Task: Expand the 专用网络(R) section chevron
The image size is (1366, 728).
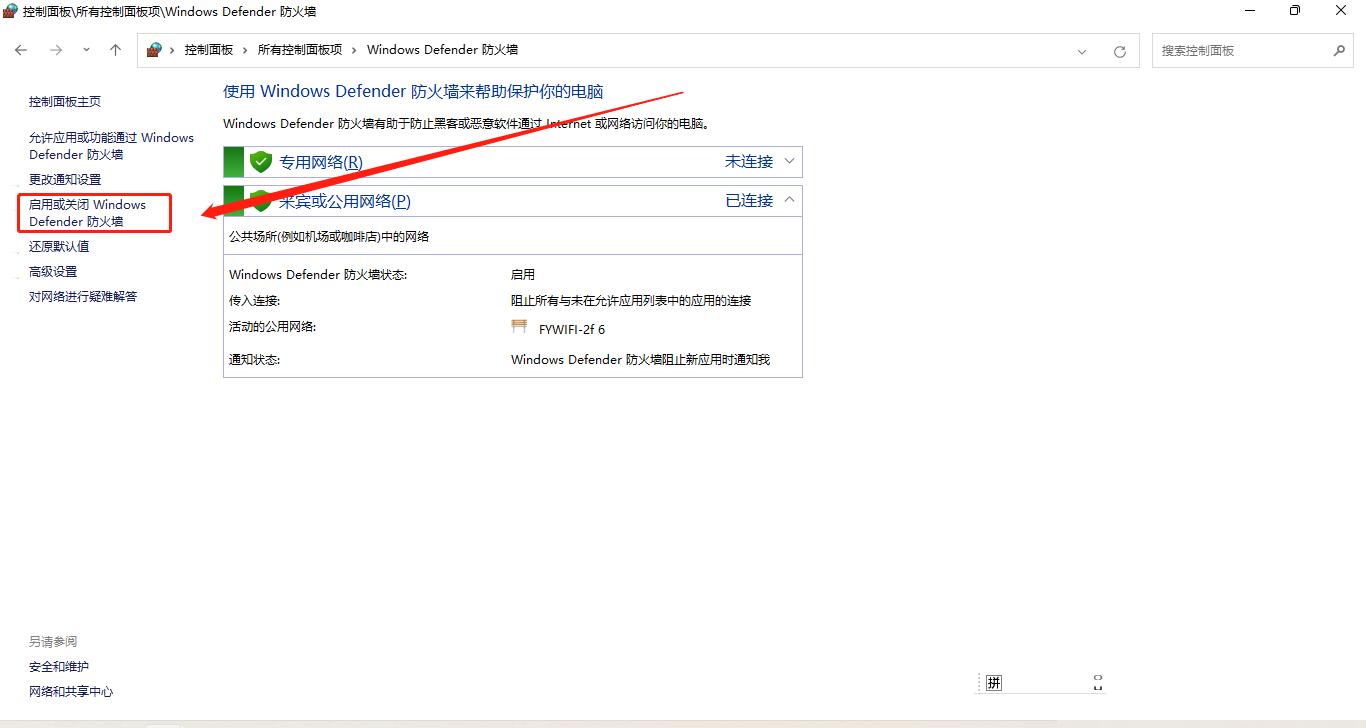Action: tap(789, 161)
